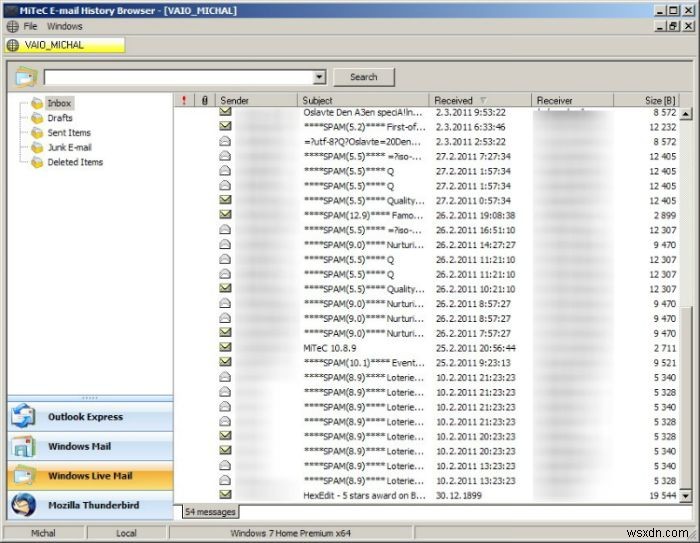This screenshot has height=543, width=700.
Task: Sort messages by the Size [B] column
Action: pyautogui.click(x=646, y=100)
